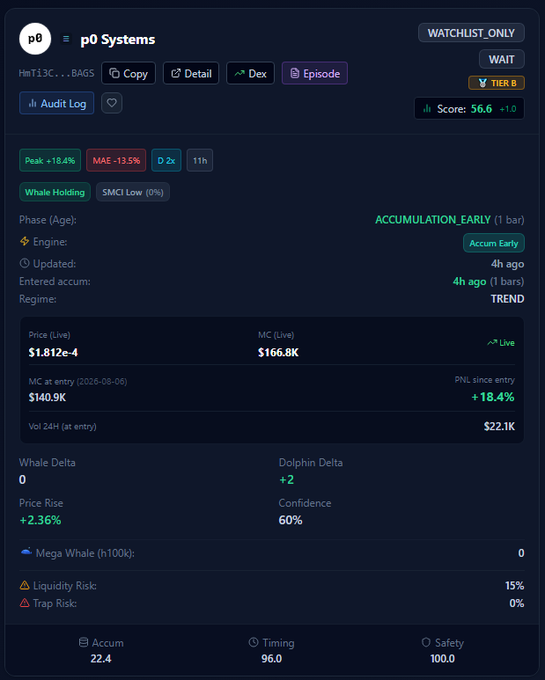Viewport: 545px width, 680px height.
Task: Click the Peak +18.4% tag
Action: click(50, 160)
